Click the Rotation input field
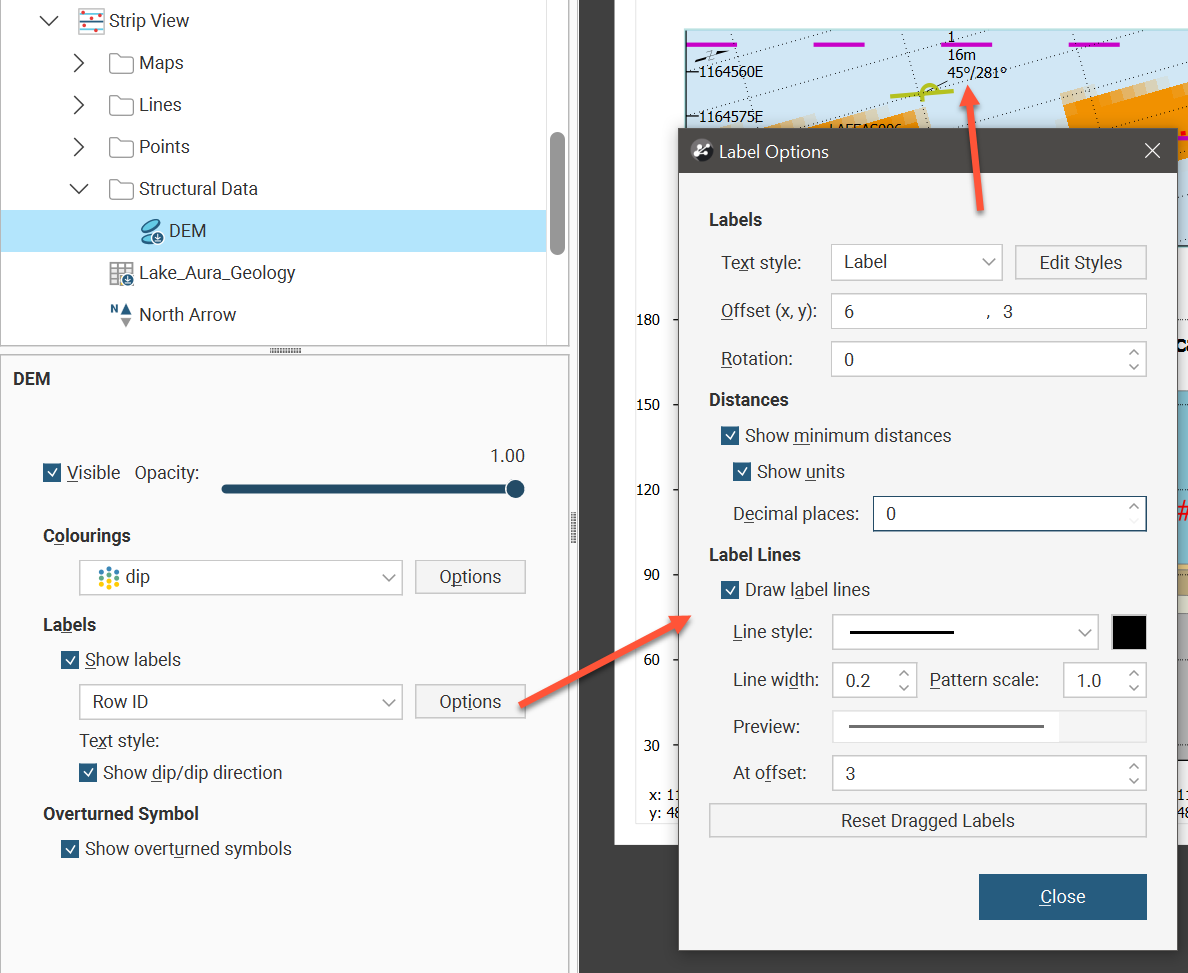This screenshot has height=973, width=1188. coord(975,359)
